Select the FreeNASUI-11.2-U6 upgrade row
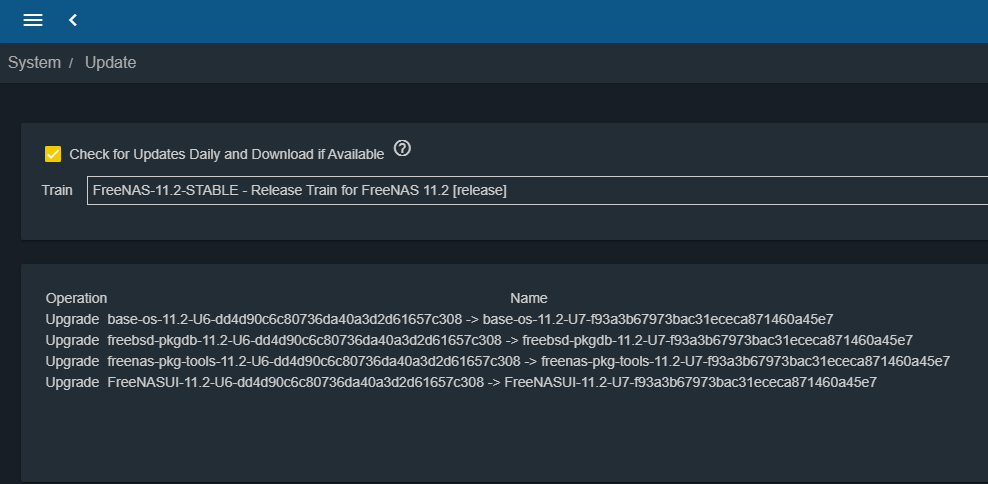 coord(461,383)
